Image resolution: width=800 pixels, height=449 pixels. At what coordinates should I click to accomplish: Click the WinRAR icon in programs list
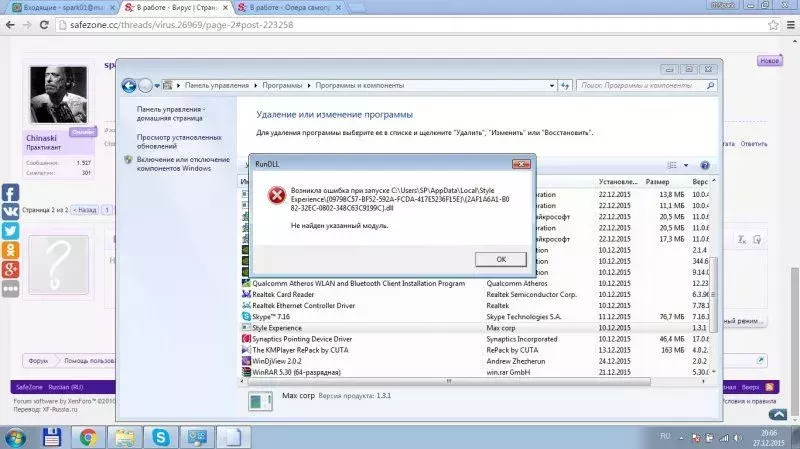tap(246, 372)
